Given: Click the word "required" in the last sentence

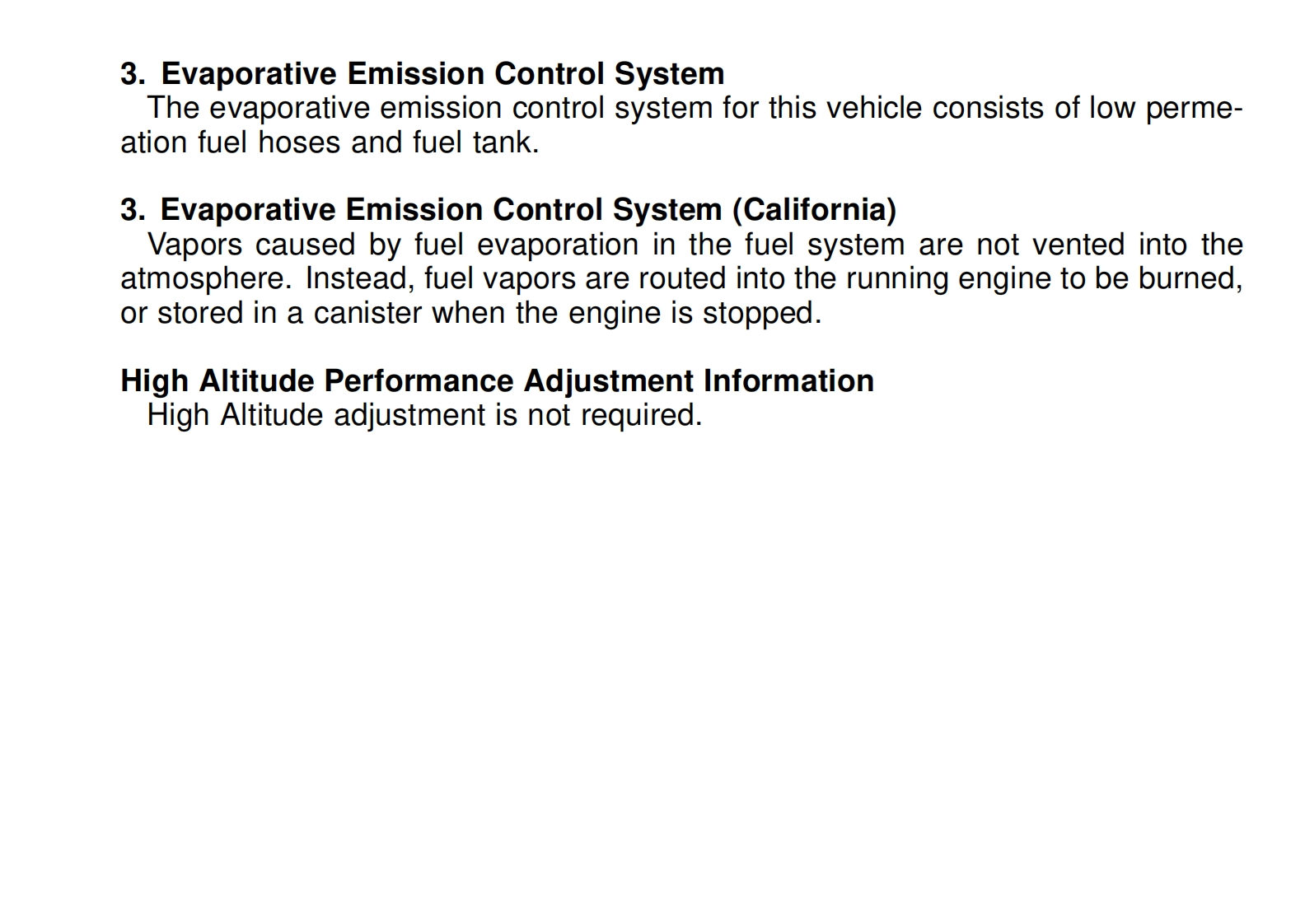Looking at the screenshot, I should [x=638, y=415].
